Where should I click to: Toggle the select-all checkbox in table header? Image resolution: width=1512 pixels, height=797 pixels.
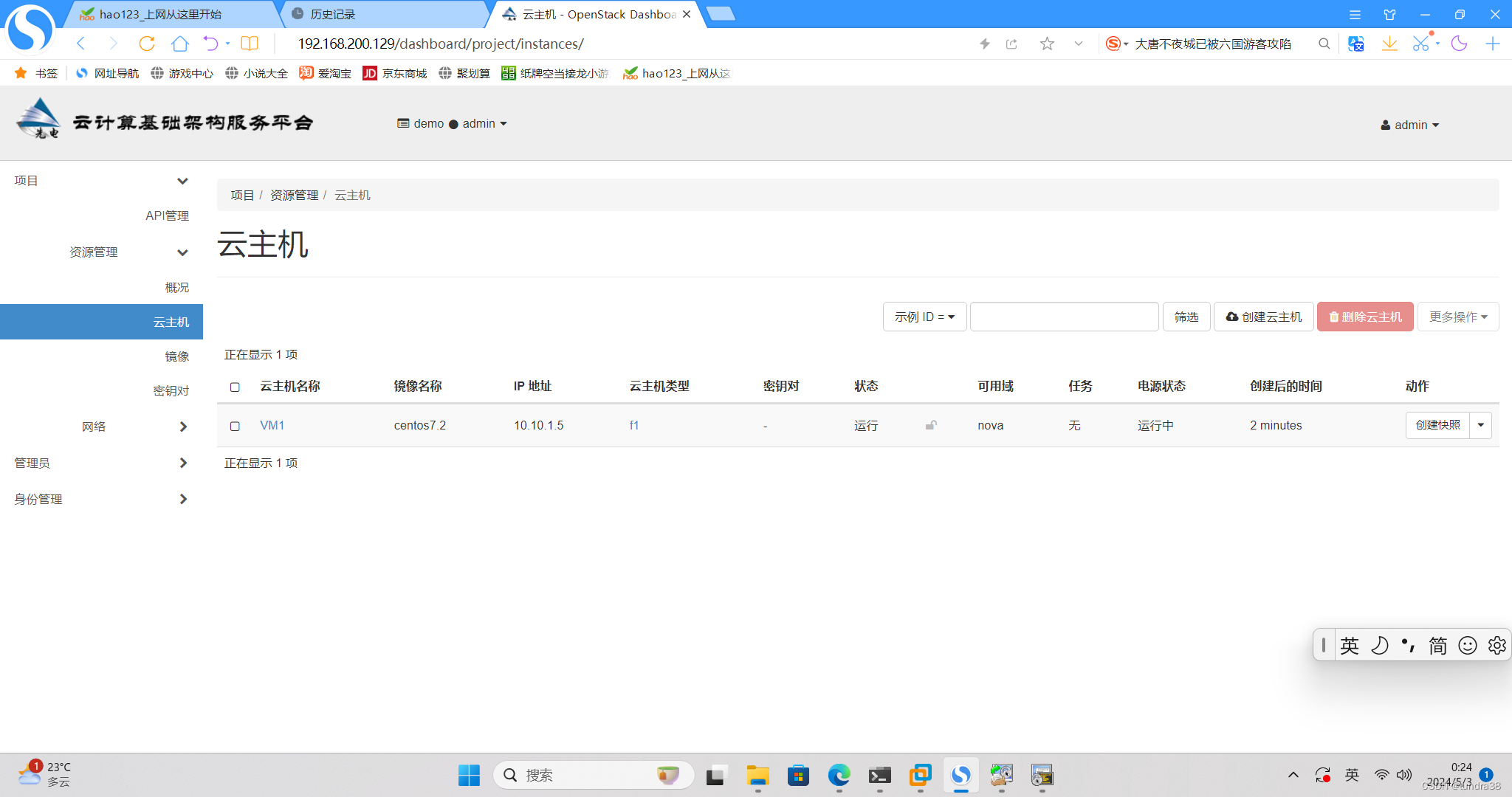click(x=235, y=387)
